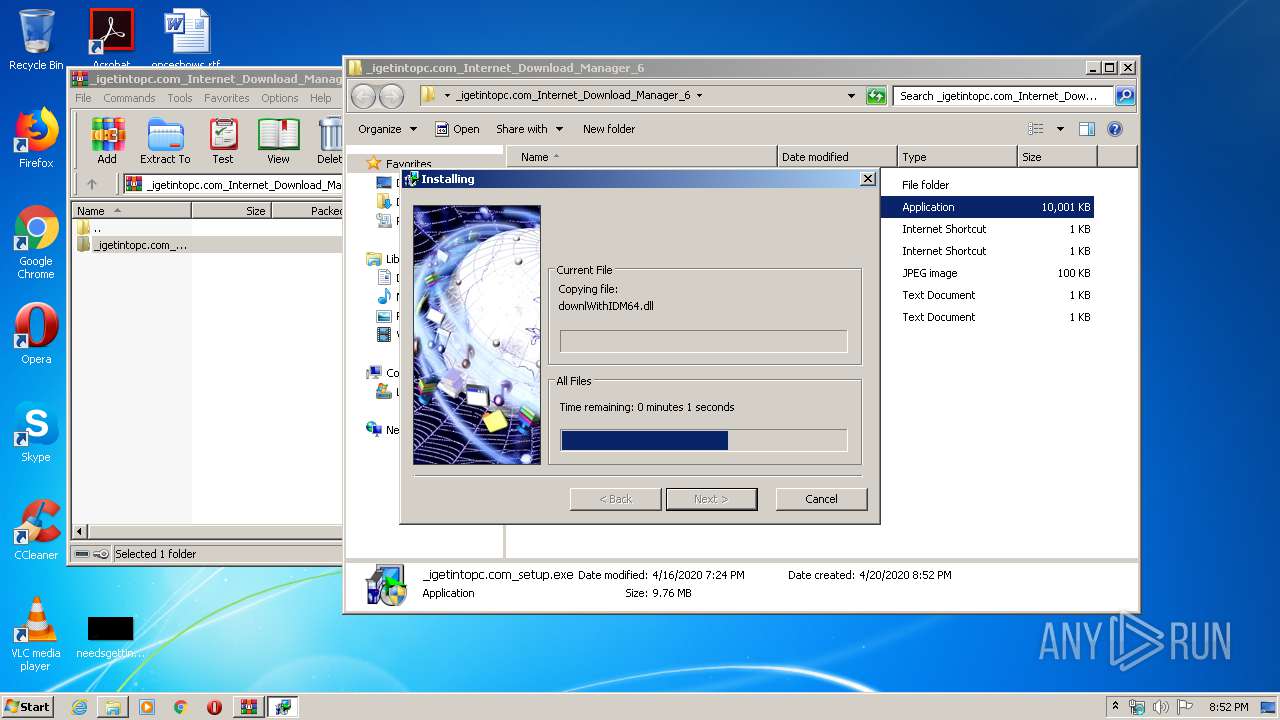Click the Explorer back navigation arrow
This screenshot has height=720, width=1280.
point(363,96)
